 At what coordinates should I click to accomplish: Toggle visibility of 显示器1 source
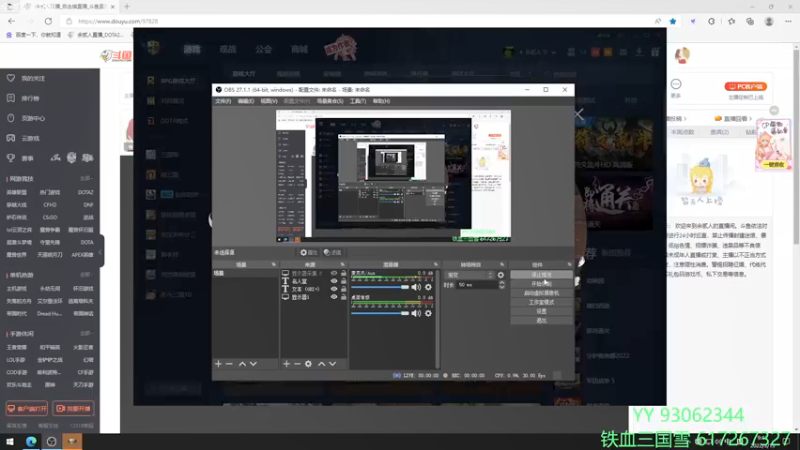pyautogui.click(x=334, y=297)
